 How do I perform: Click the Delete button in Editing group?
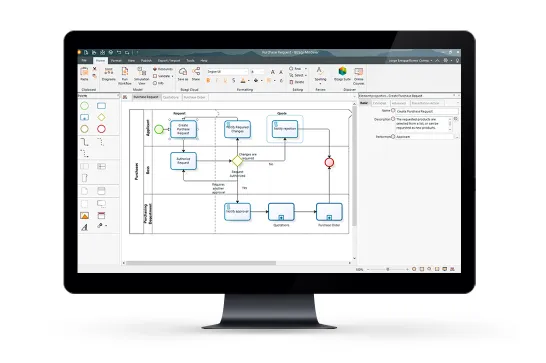point(297,82)
